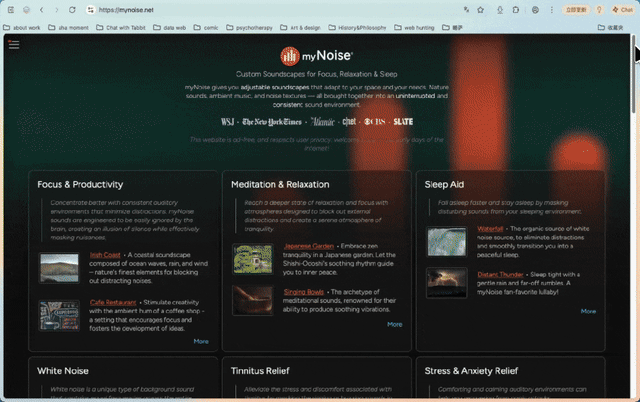The width and height of the screenshot is (640, 402).
Task: Open the Irish Coast soundscape link
Action: 105,255
